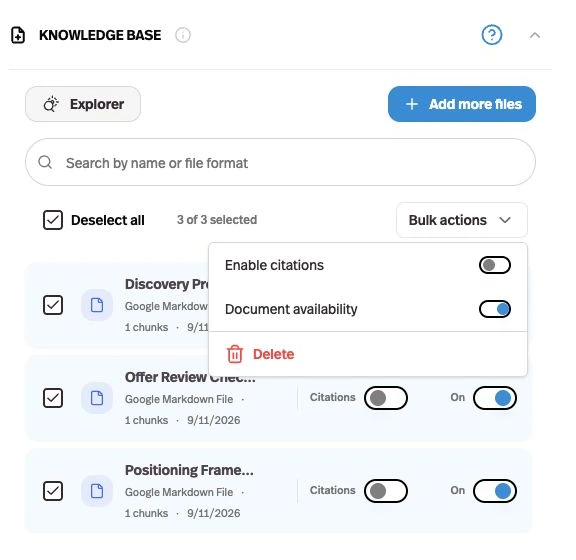Turn off Offer Review availability switch
The image size is (576, 560).
(x=495, y=398)
